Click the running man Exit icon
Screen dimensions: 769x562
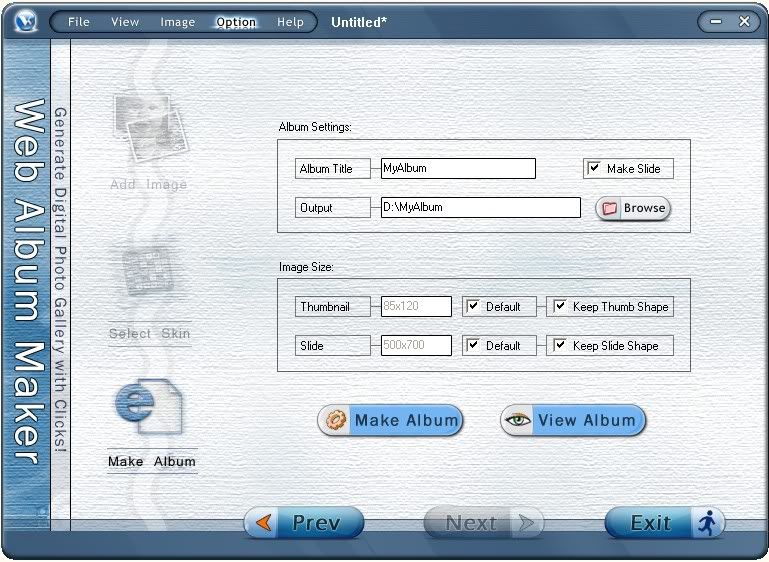(708, 523)
